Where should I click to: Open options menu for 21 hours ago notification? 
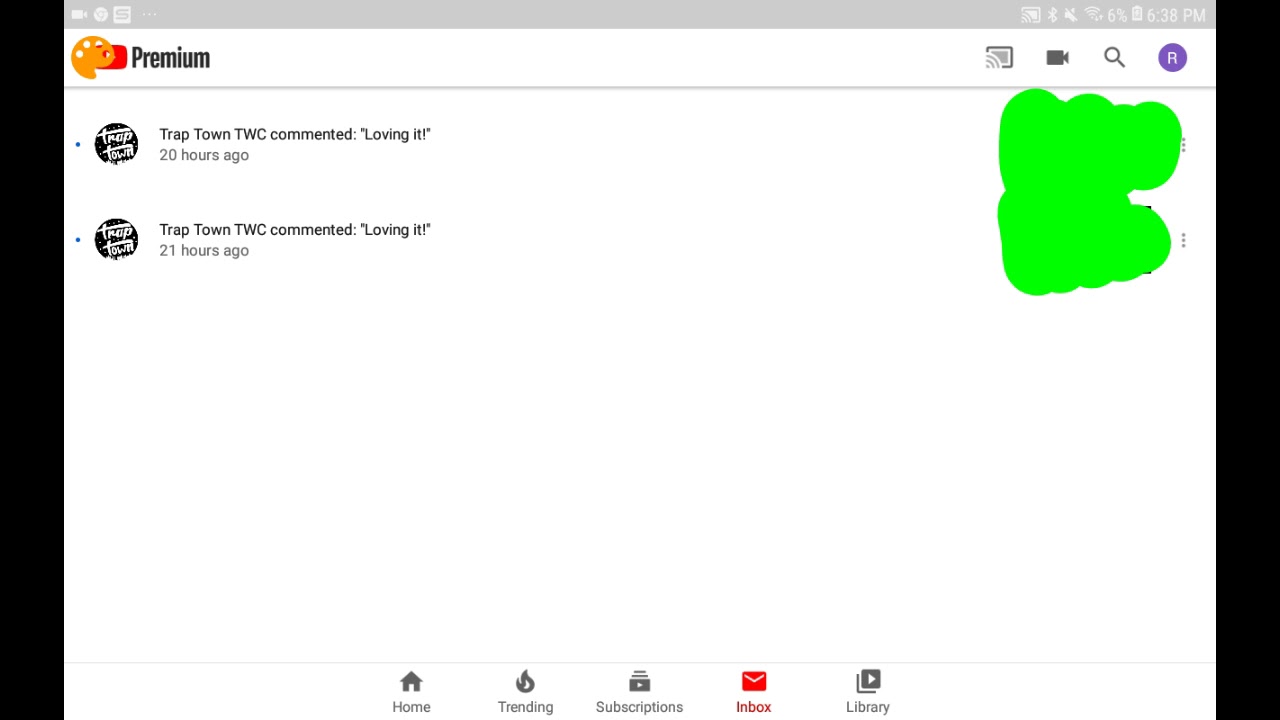1183,240
